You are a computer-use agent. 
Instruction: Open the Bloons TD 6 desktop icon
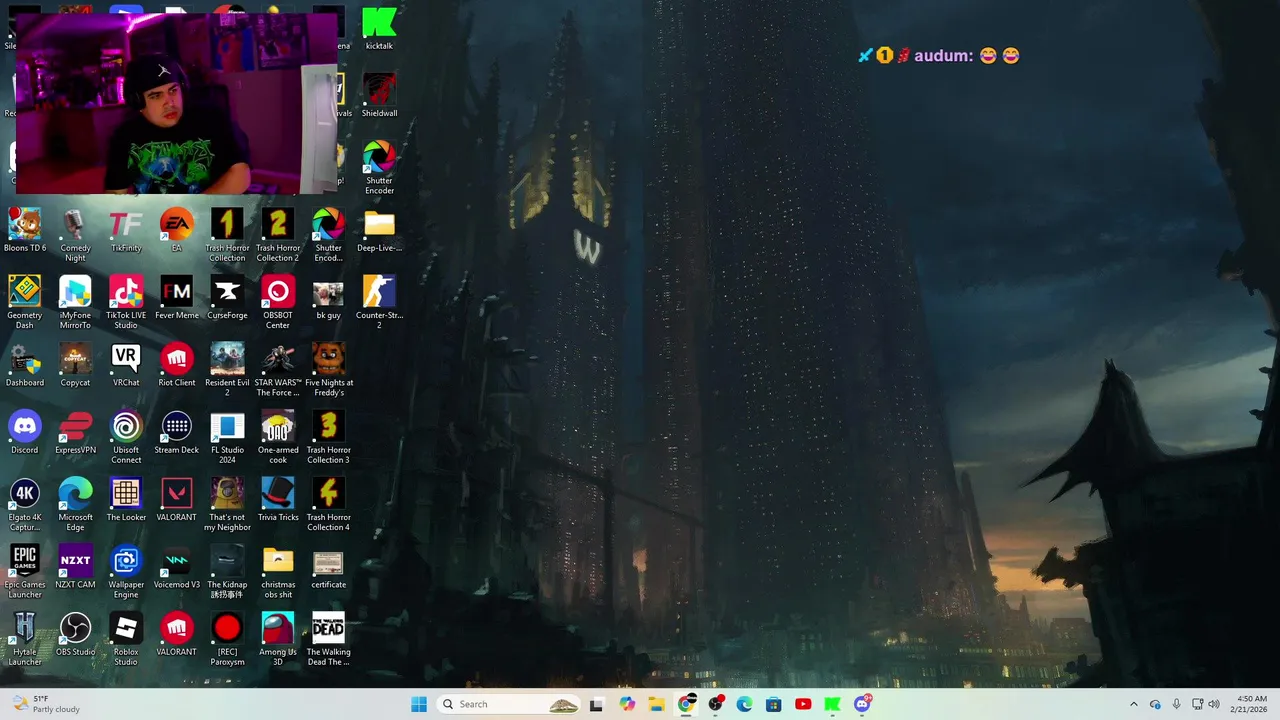pyautogui.click(x=25, y=231)
